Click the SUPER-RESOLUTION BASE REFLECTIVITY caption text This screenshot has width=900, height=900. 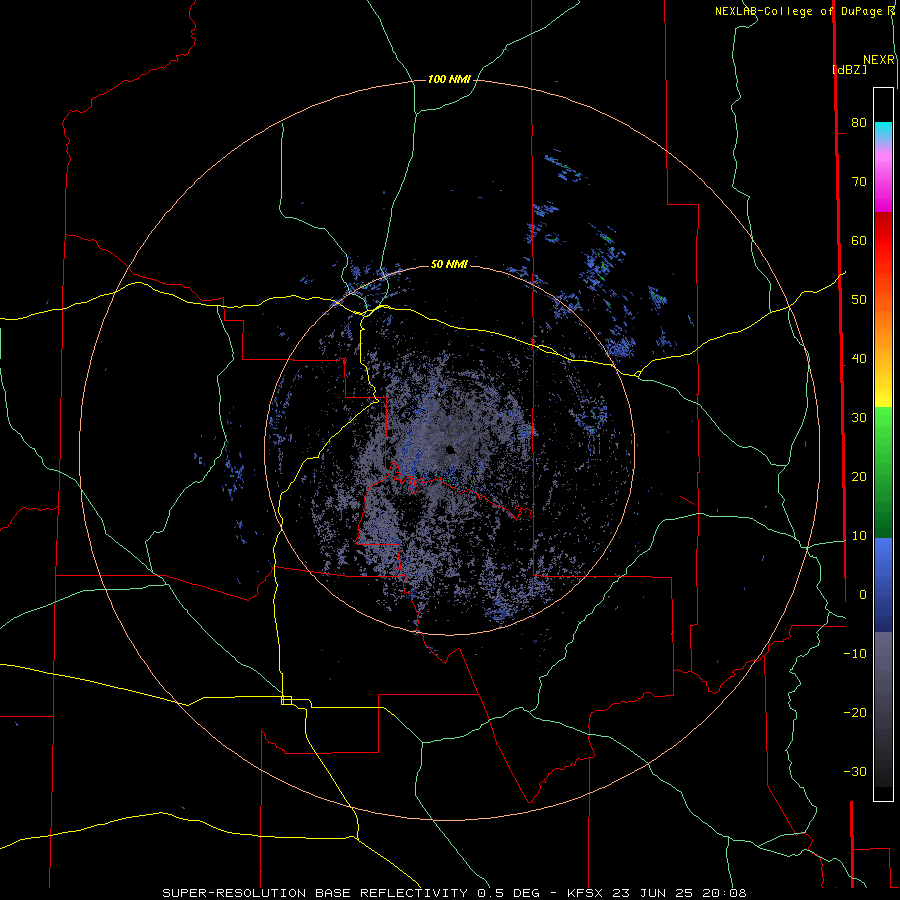coord(315,893)
